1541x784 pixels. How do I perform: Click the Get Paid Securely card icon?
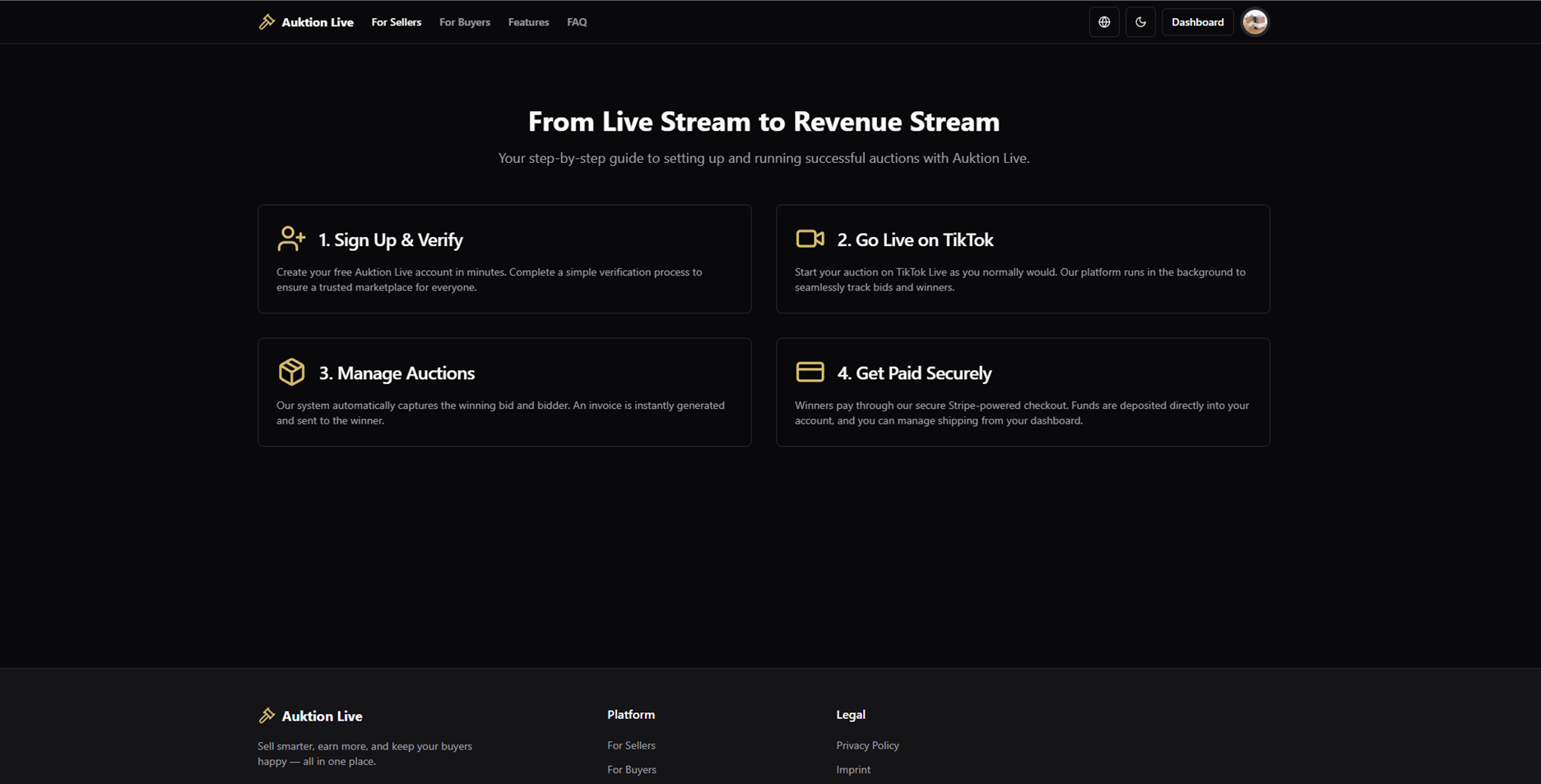click(810, 372)
